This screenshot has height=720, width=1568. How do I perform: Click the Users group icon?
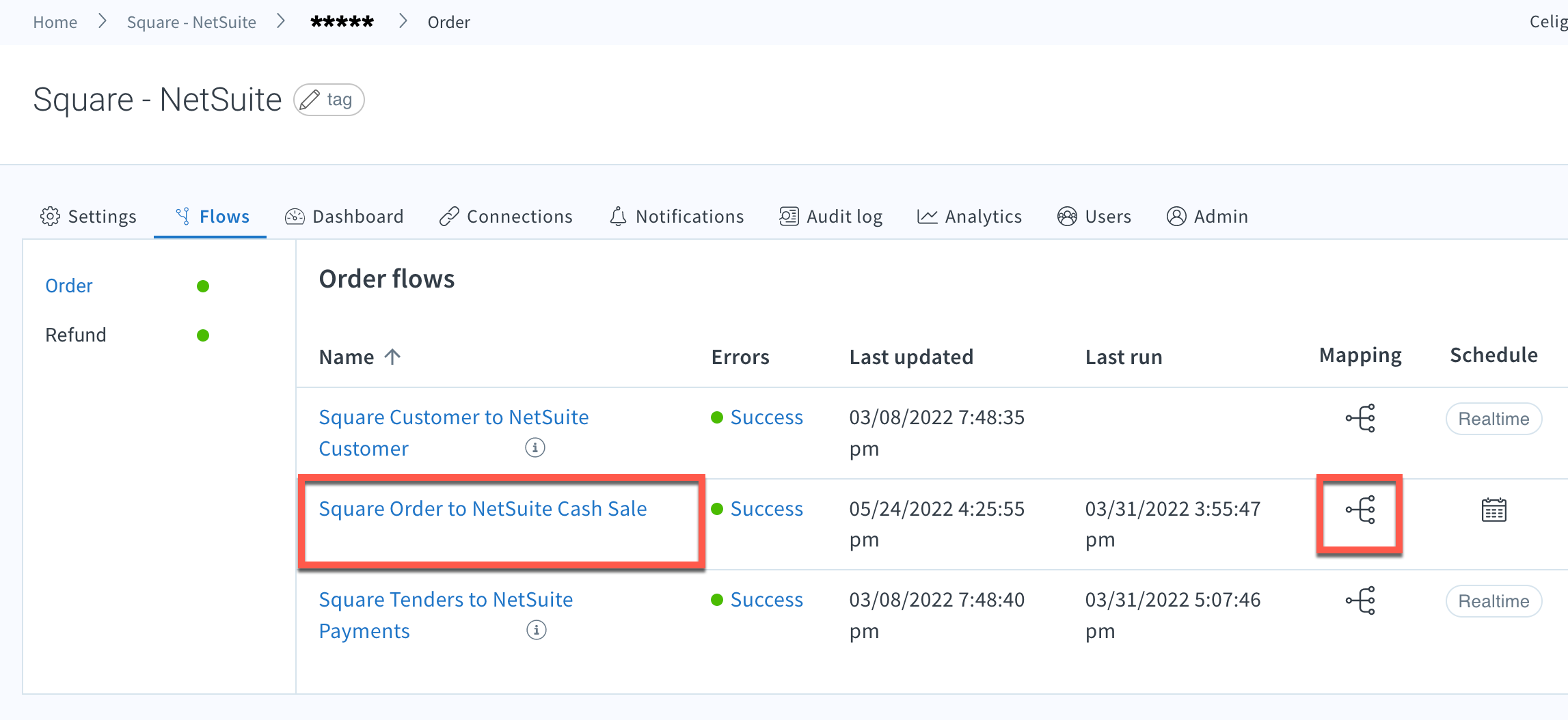(1067, 217)
